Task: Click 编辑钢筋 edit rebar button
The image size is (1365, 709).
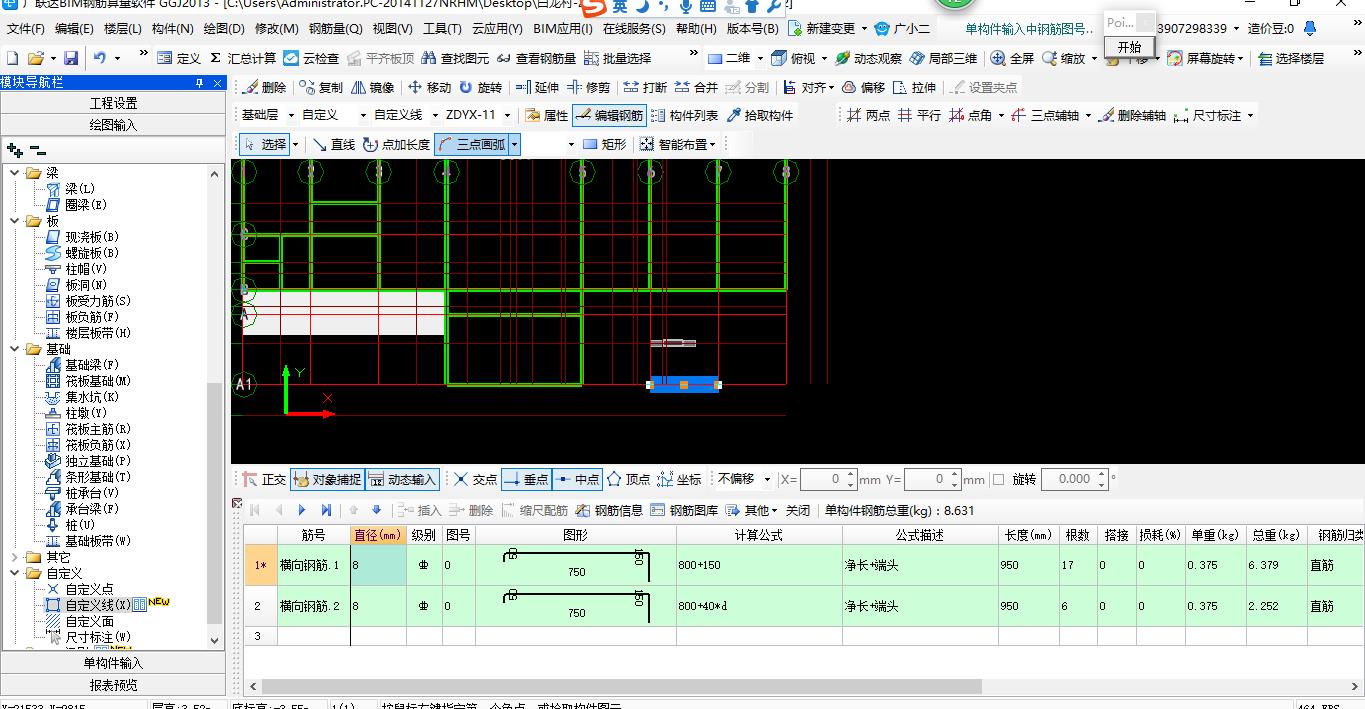Action: click(609, 116)
